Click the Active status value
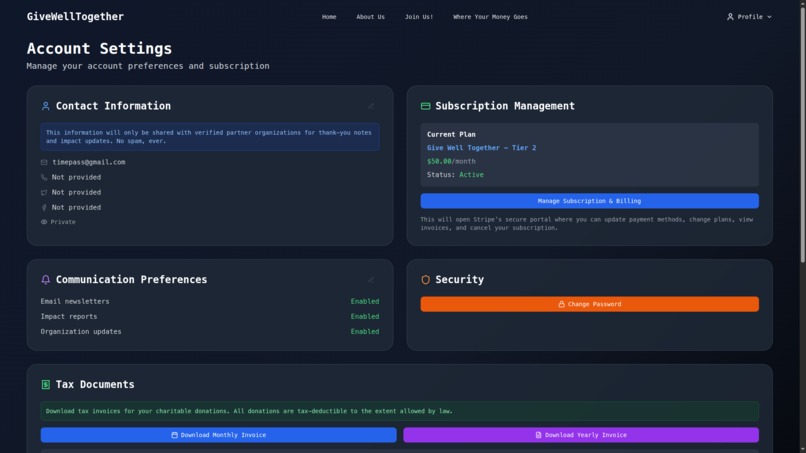Viewport: 806px width, 453px height. 471,175
